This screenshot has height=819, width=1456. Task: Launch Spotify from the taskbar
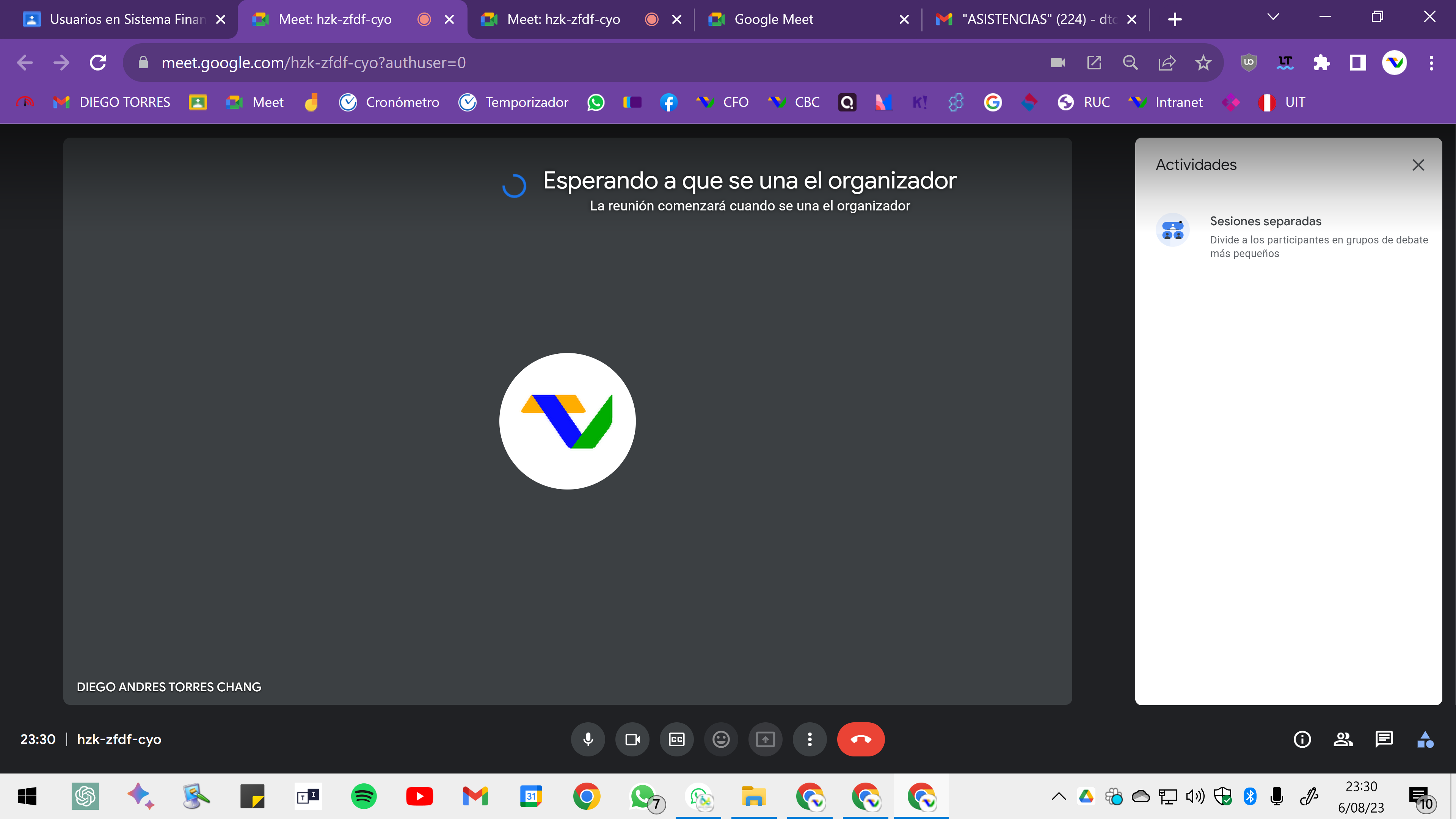click(364, 796)
